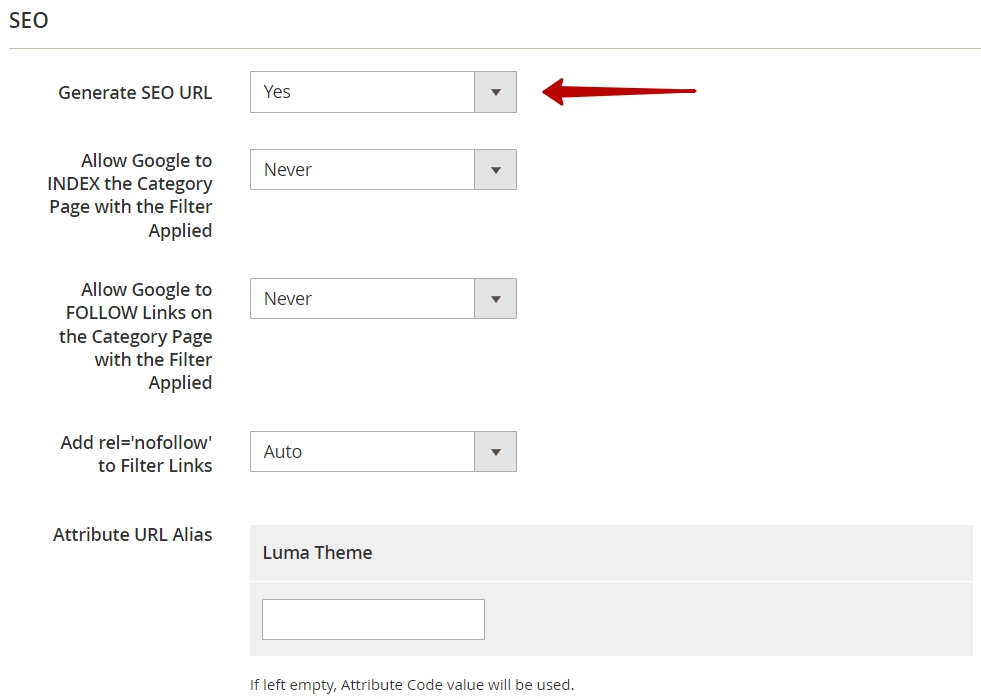The width and height of the screenshot is (981, 699).
Task: Click the grey panel area beside the alias input
Action: (729, 620)
